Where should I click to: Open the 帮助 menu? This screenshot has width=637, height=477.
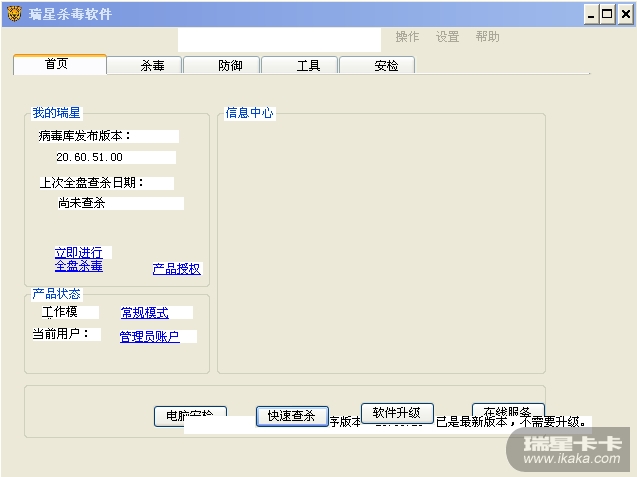point(487,37)
